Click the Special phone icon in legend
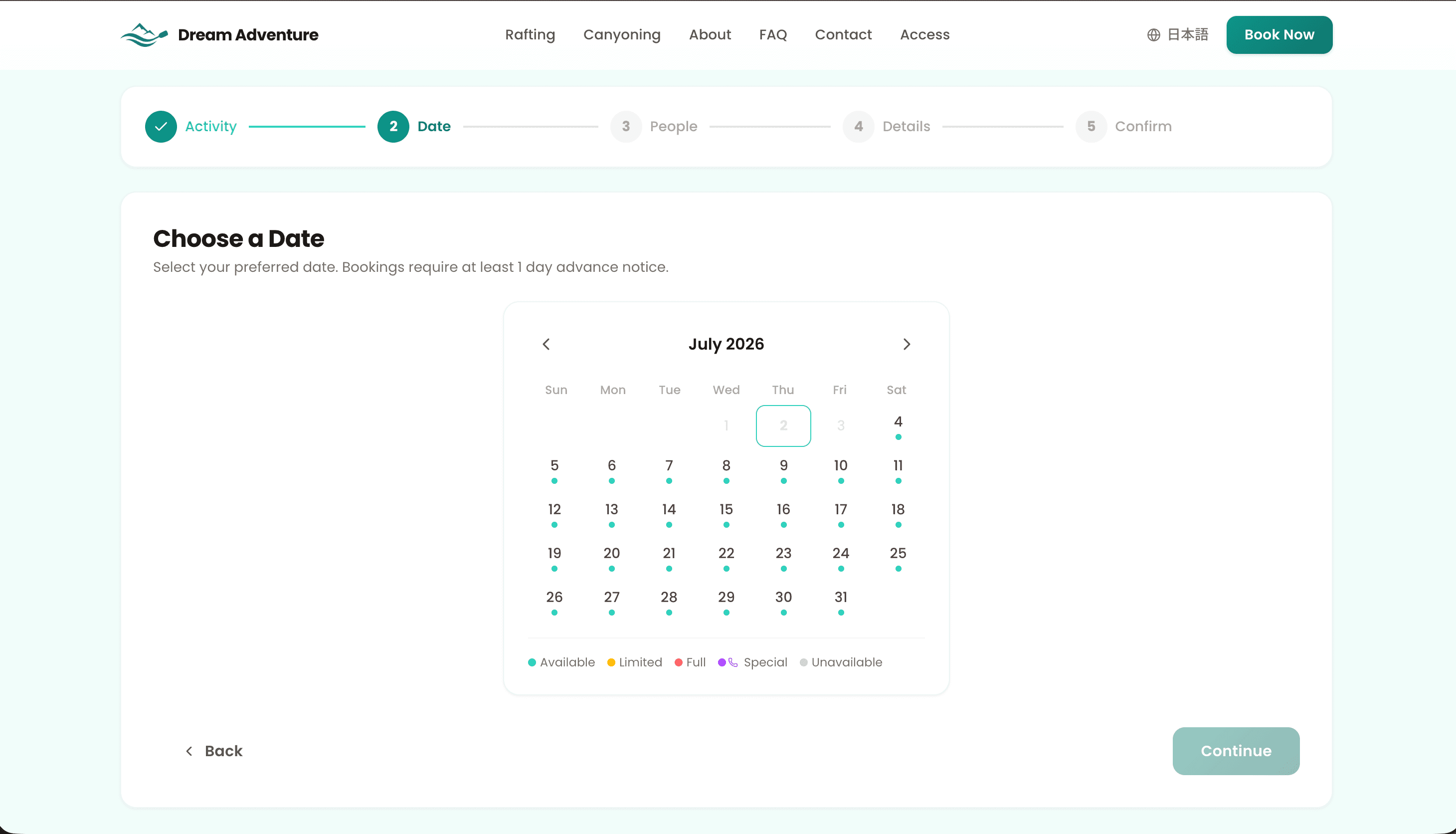The image size is (1456, 834). pyautogui.click(x=733, y=662)
